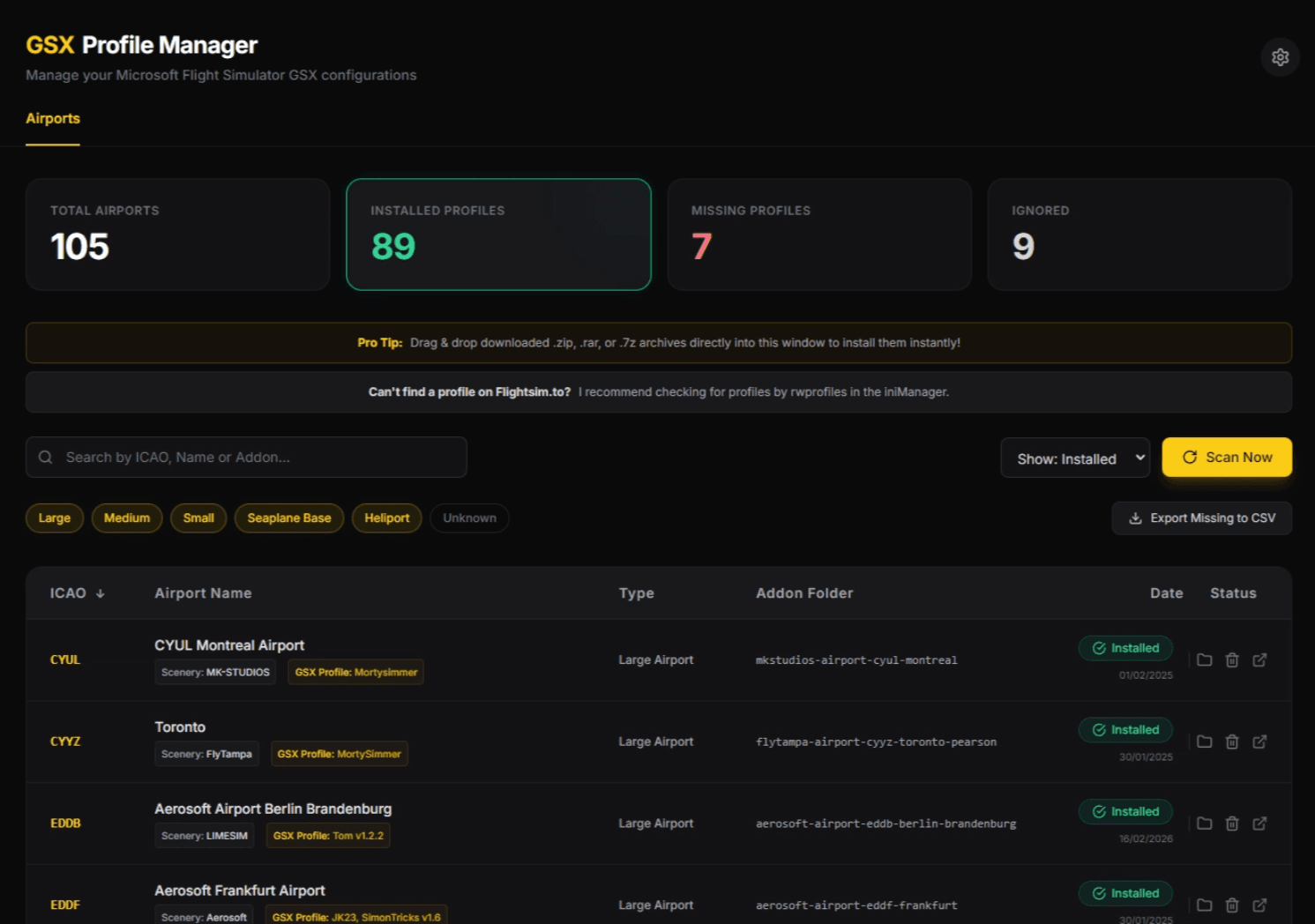Screen dimensions: 1315x924
Task: Delete the Toronto CYYZ profile
Action: tap(1232, 741)
